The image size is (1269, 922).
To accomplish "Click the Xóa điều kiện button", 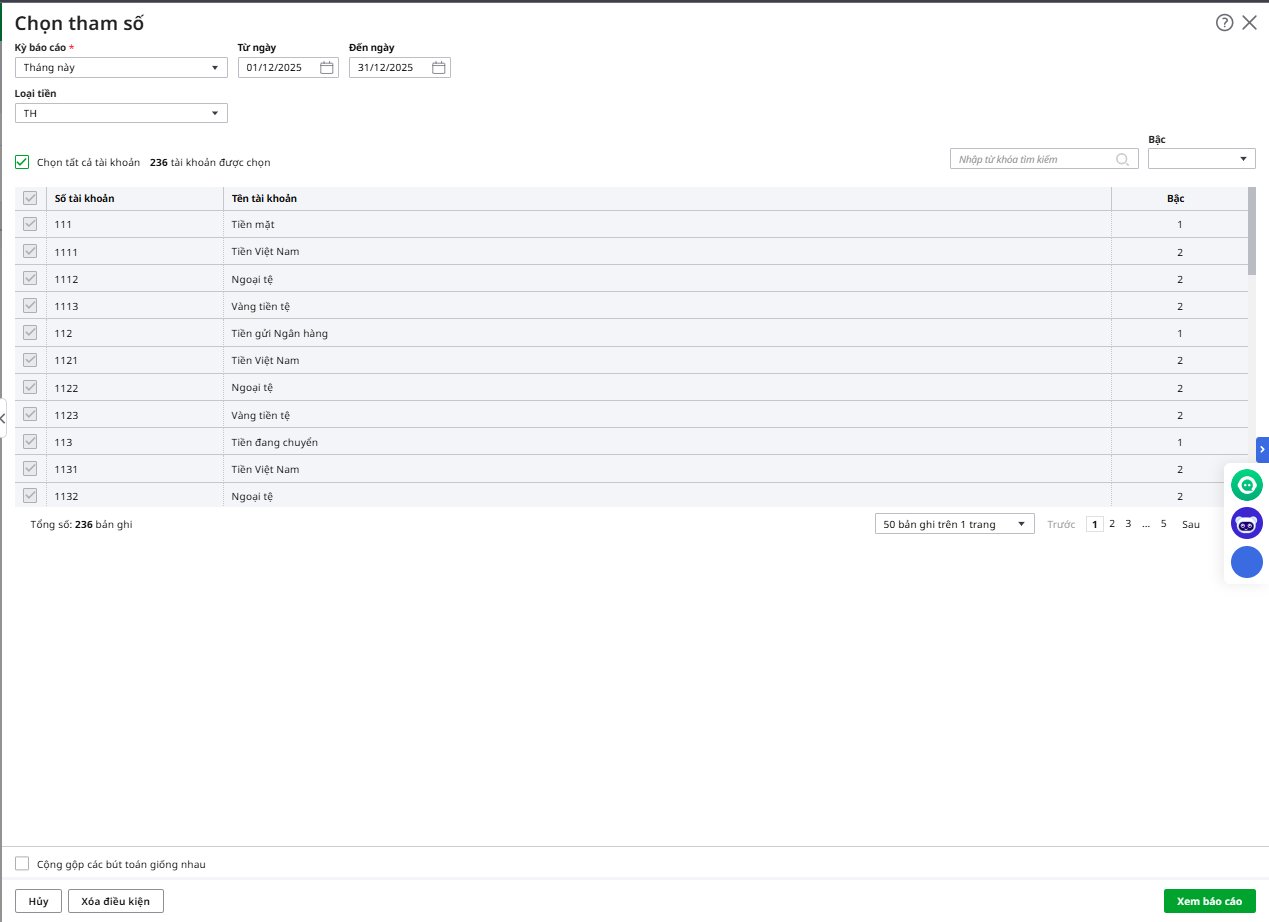I will click(x=115, y=901).
